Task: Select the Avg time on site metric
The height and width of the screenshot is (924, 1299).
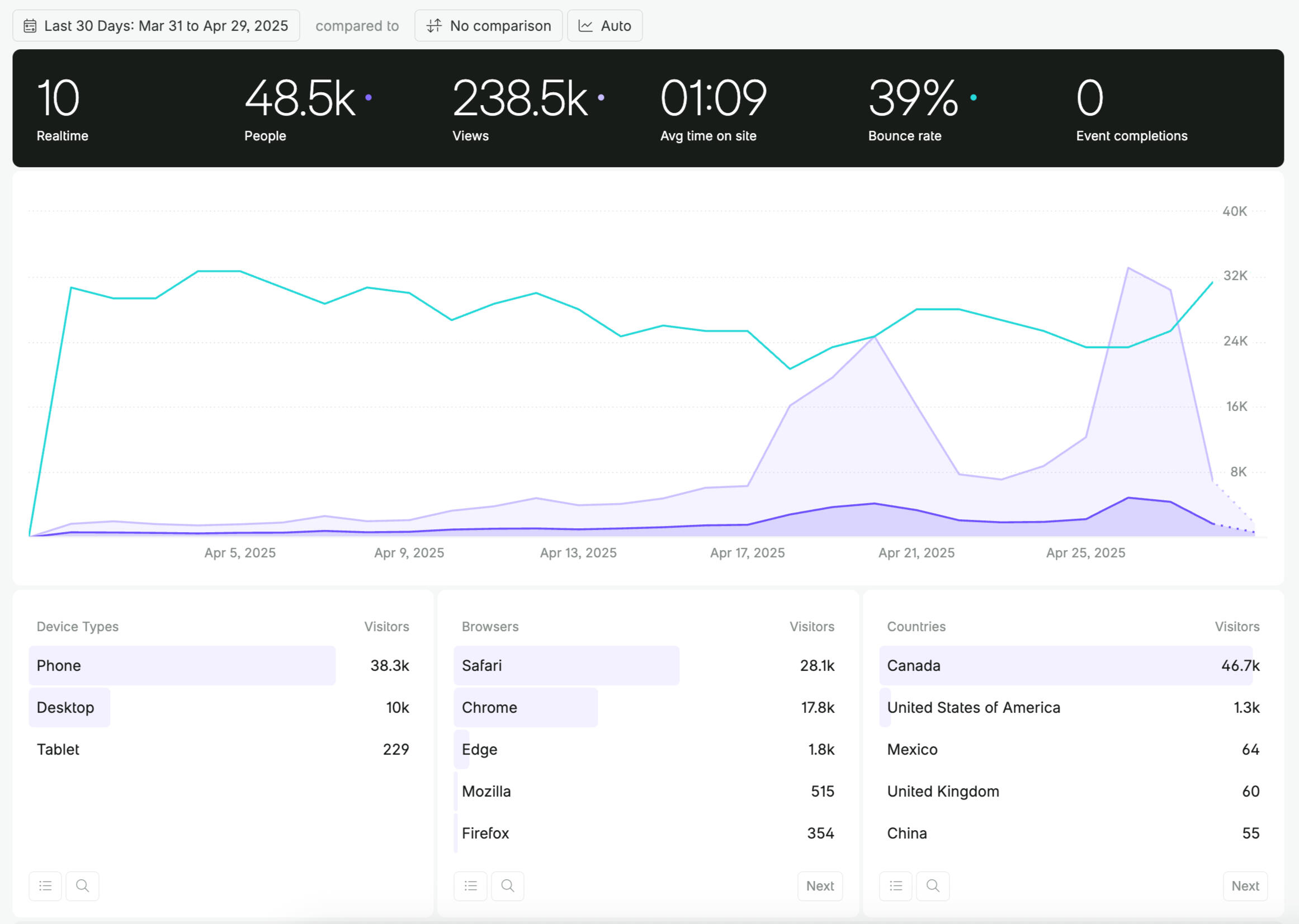Action: 712,108
